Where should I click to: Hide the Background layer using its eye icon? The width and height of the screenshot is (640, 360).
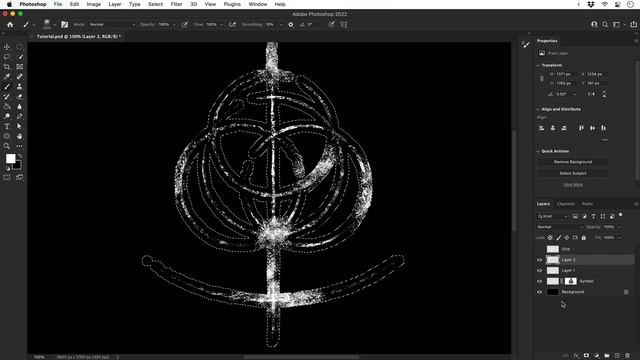(540, 292)
